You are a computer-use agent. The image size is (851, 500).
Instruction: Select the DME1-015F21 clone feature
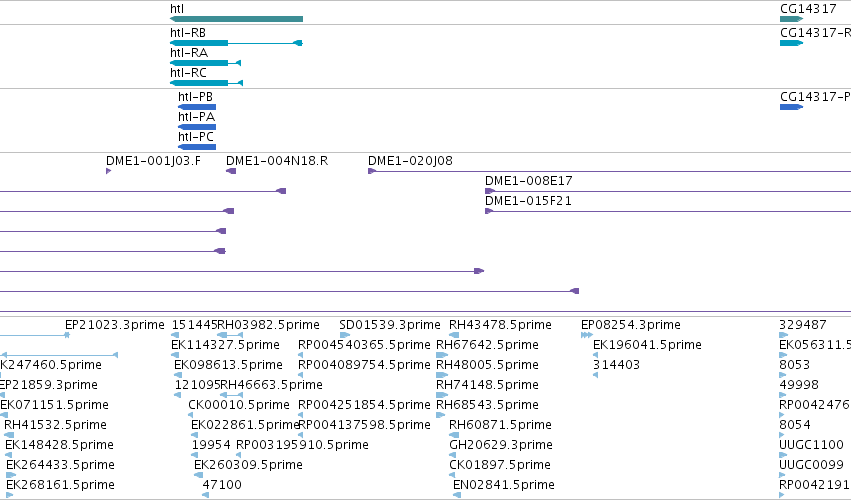pos(668,211)
